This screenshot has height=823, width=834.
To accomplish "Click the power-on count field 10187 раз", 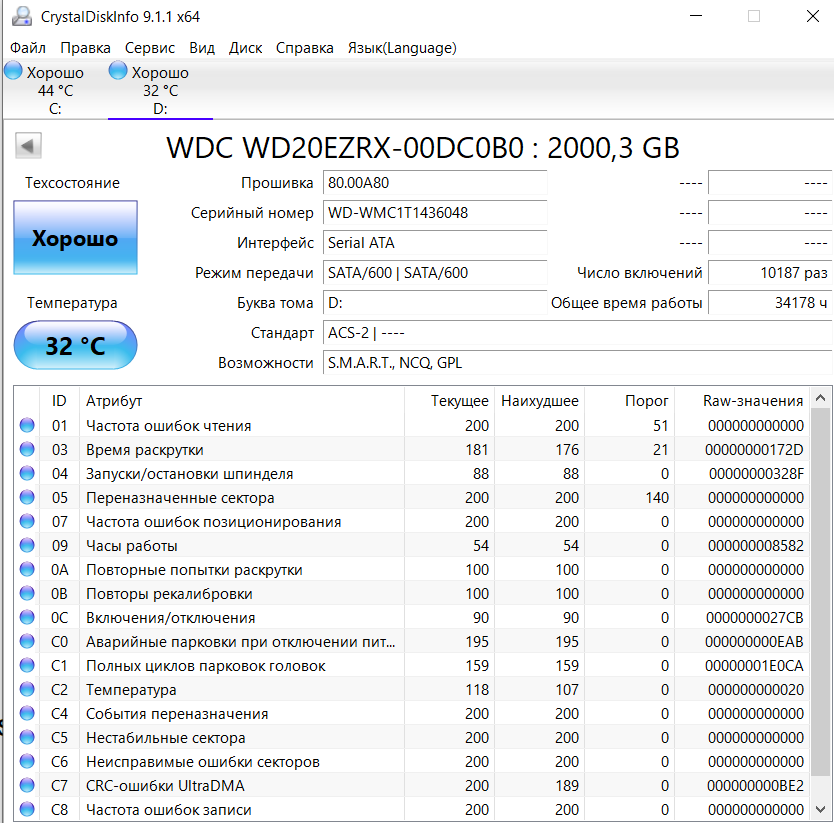I will [x=770, y=272].
